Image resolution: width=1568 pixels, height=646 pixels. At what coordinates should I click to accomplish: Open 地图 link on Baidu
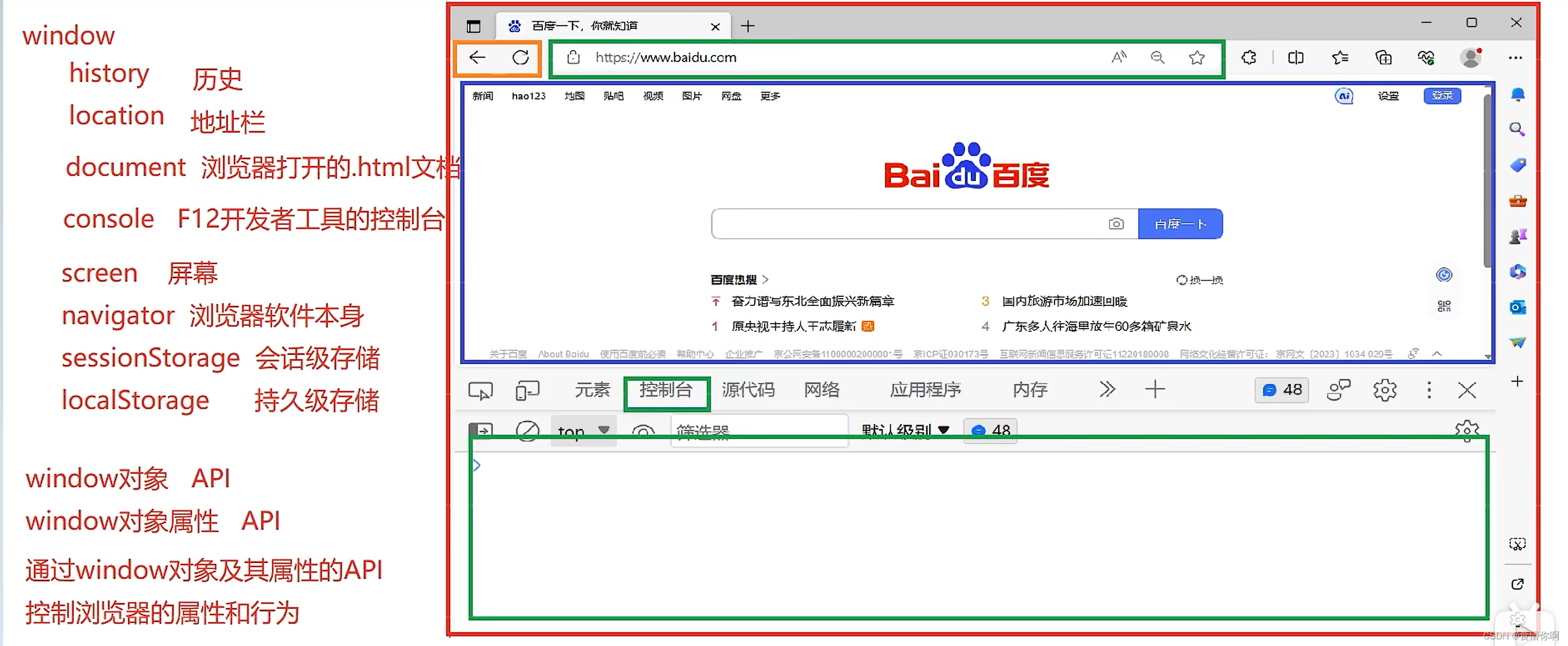pyautogui.click(x=574, y=96)
